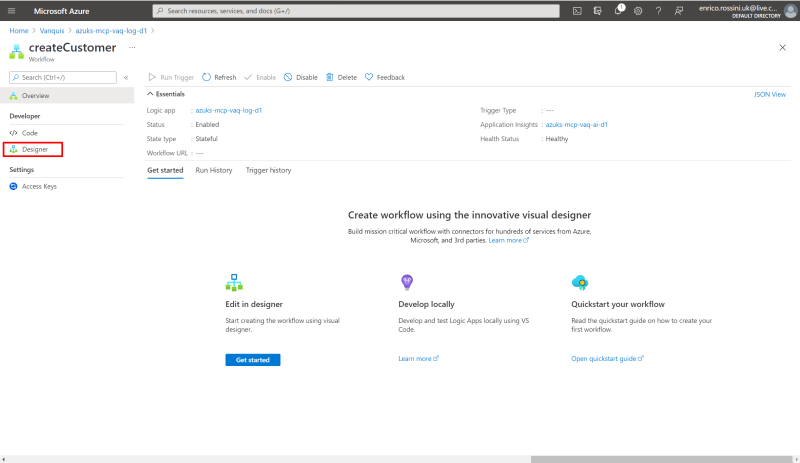Click the Stateful state type value
800x463 pixels.
click(x=207, y=139)
